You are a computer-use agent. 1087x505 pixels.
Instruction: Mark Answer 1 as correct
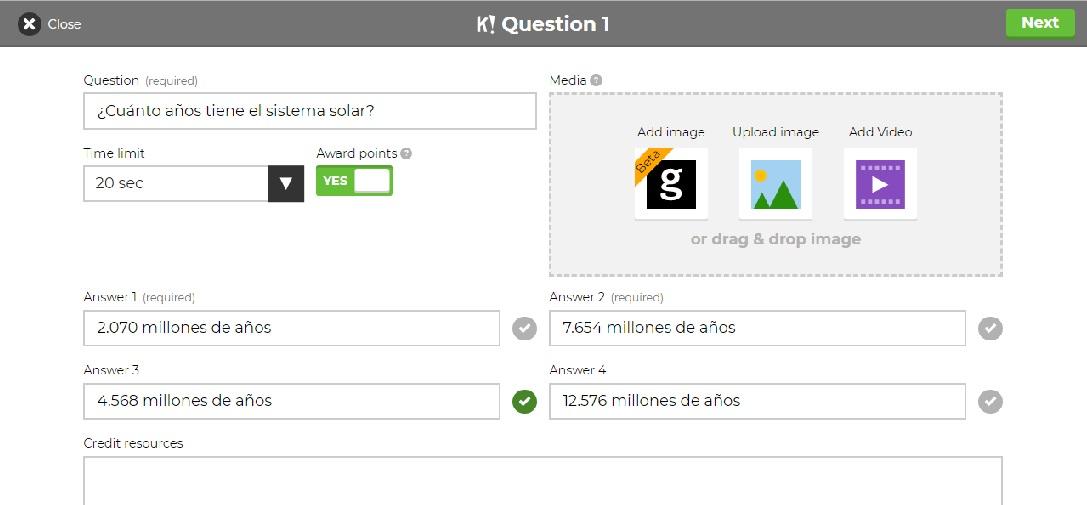[524, 328]
